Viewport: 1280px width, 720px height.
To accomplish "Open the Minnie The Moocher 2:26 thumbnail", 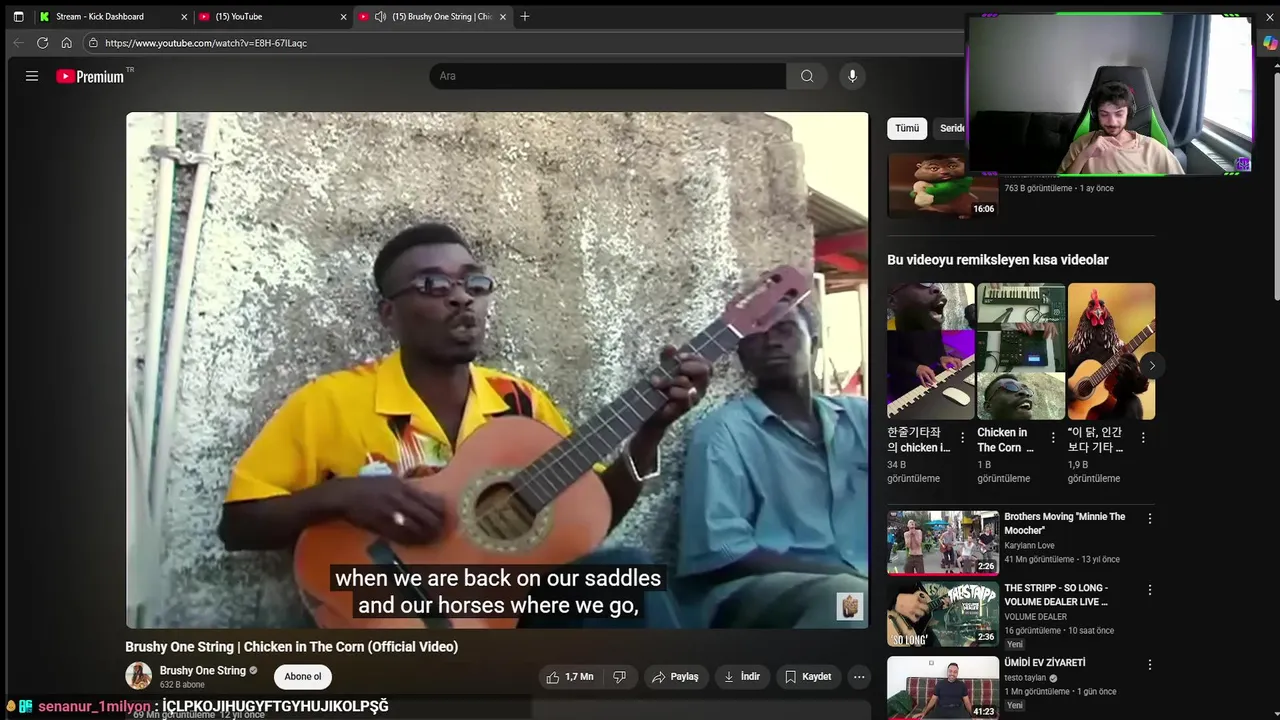I will pos(943,543).
